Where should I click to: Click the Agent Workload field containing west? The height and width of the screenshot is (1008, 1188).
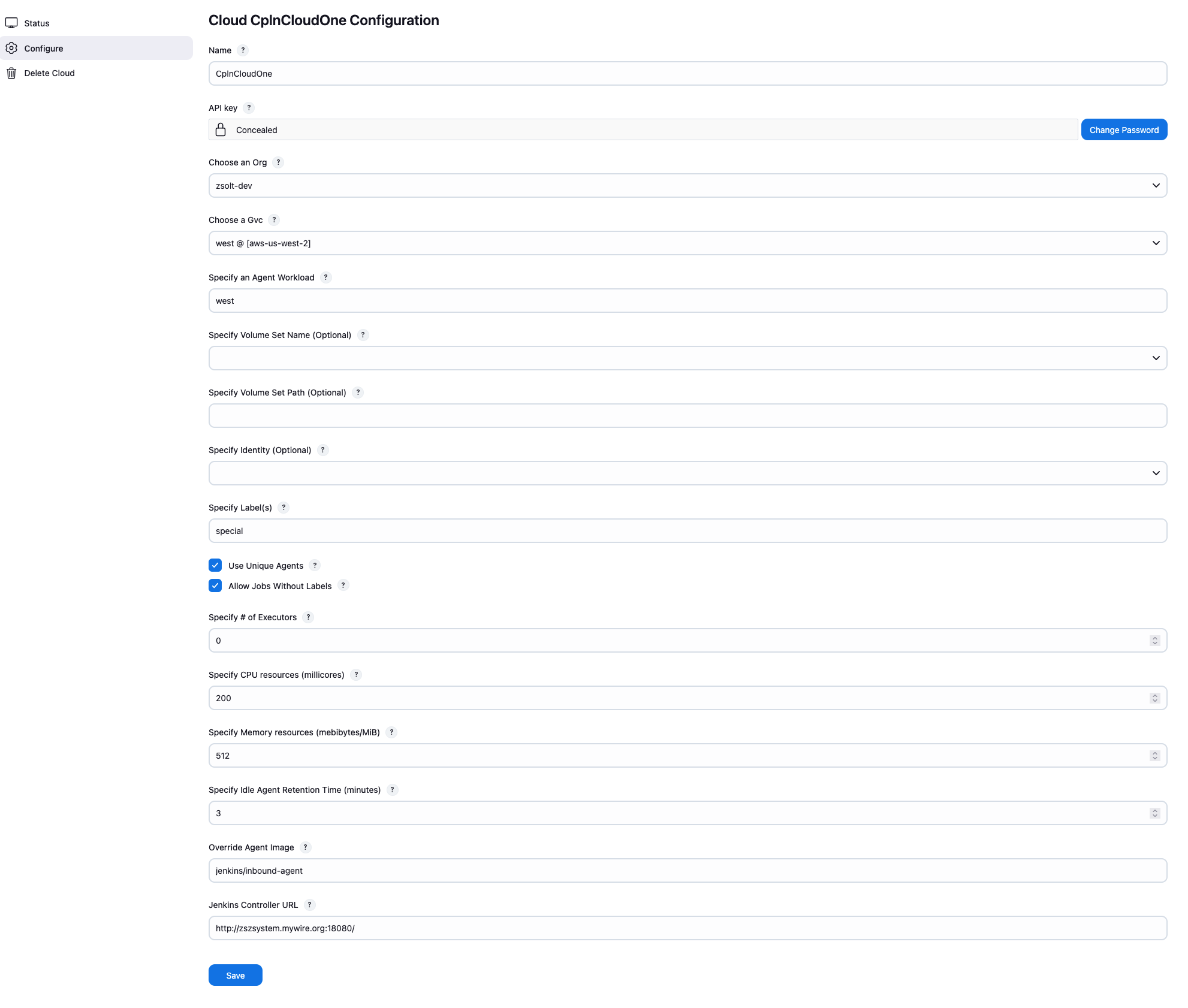point(688,301)
